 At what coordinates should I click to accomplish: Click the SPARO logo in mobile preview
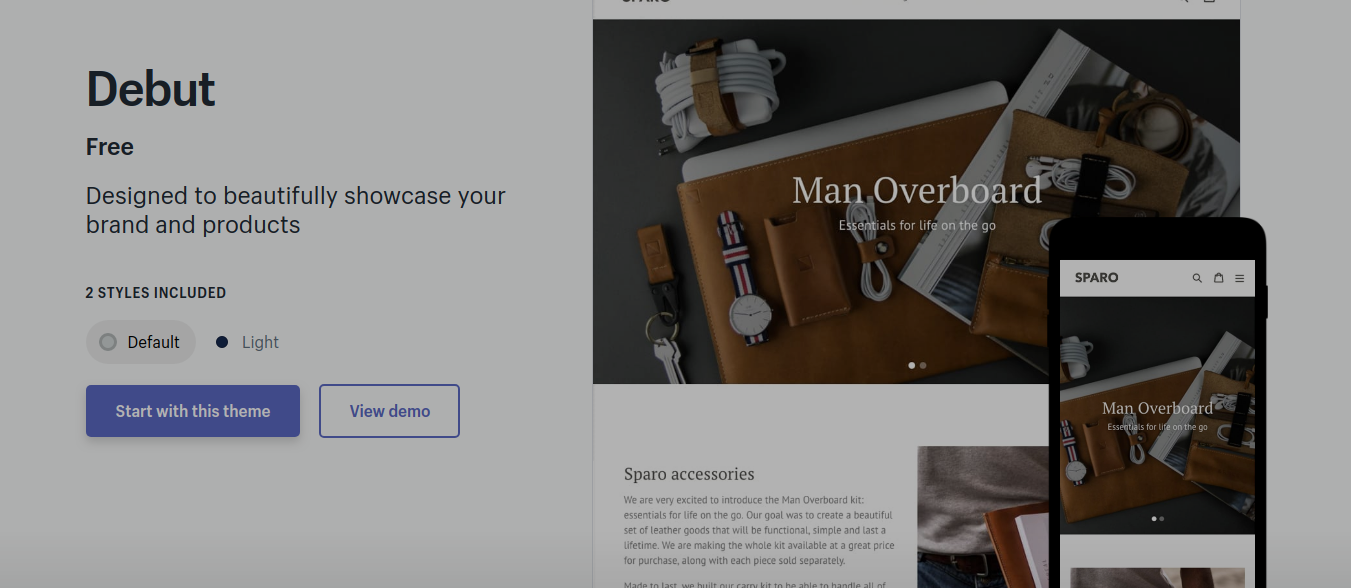[1096, 277]
